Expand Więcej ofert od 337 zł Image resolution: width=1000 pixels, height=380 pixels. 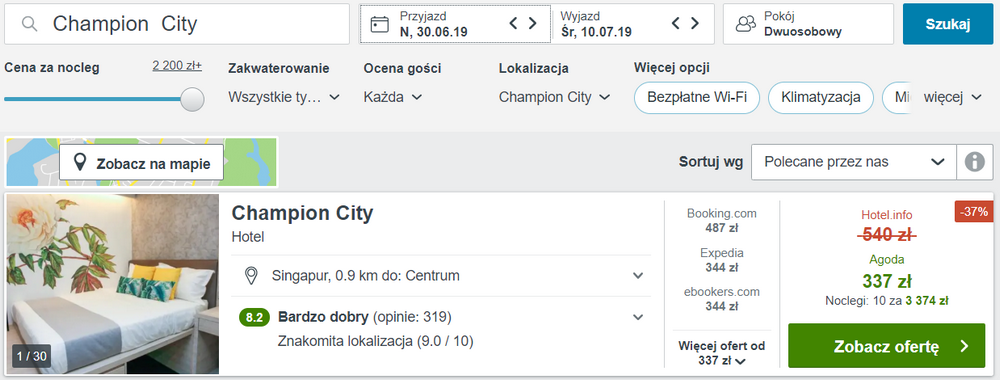click(722, 353)
